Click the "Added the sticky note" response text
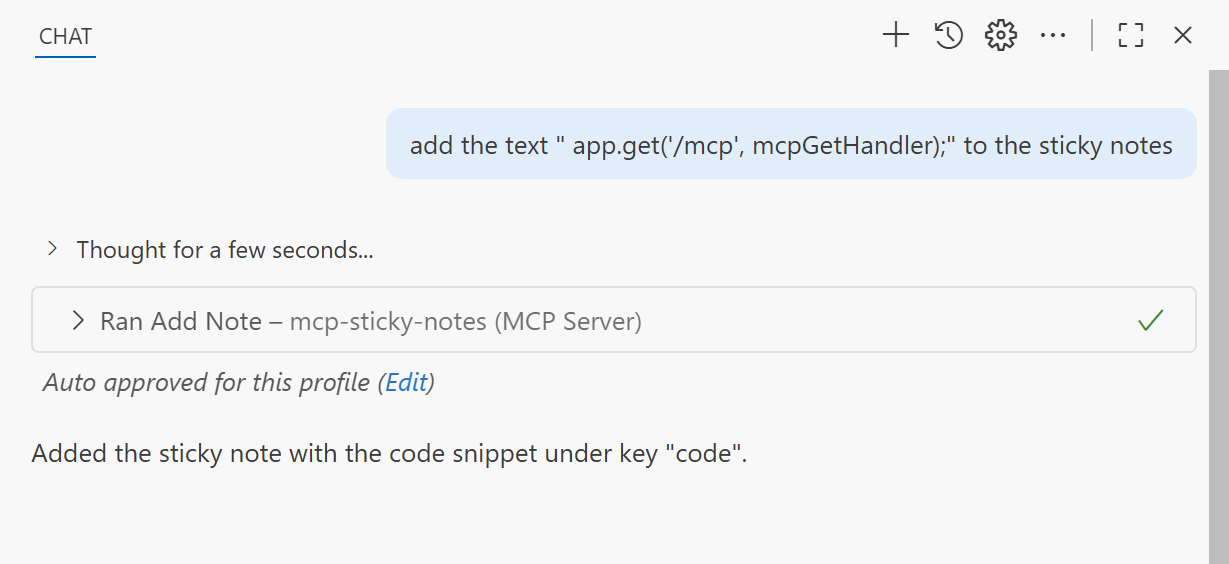The width and height of the screenshot is (1229, 564). 389,453
